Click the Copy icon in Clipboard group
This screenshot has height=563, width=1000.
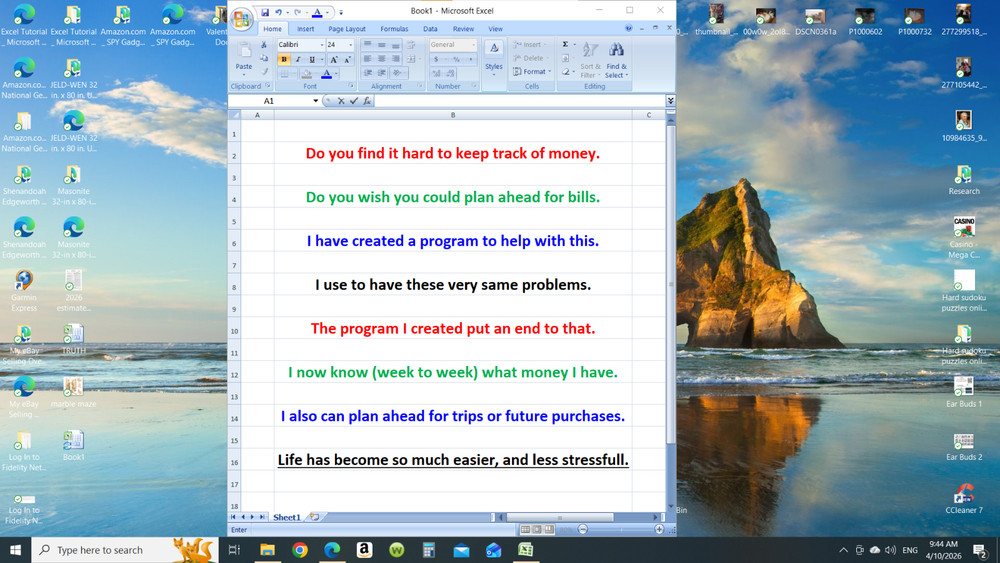click(263, 58)
